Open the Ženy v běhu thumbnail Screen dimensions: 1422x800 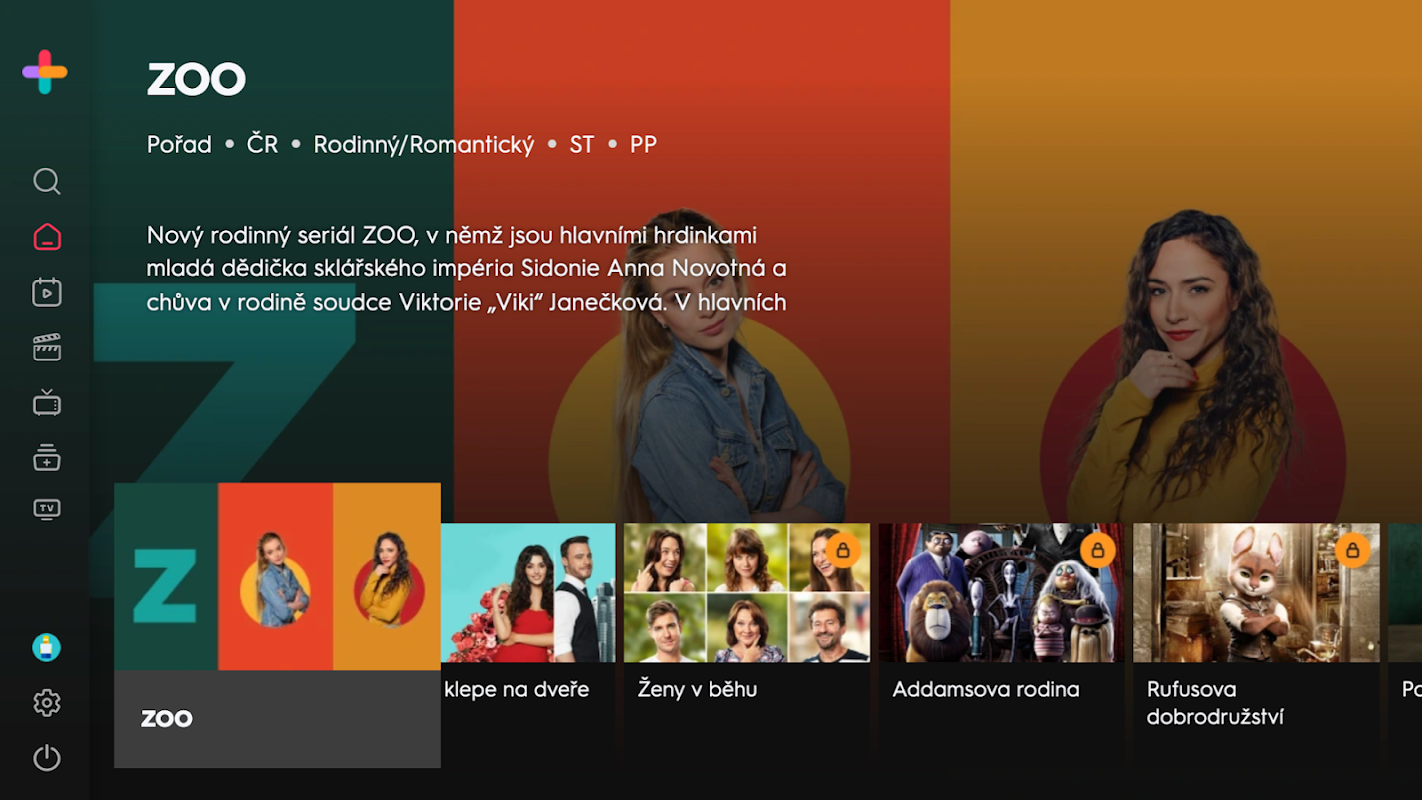pyautogui.click(x=747, y=593)
